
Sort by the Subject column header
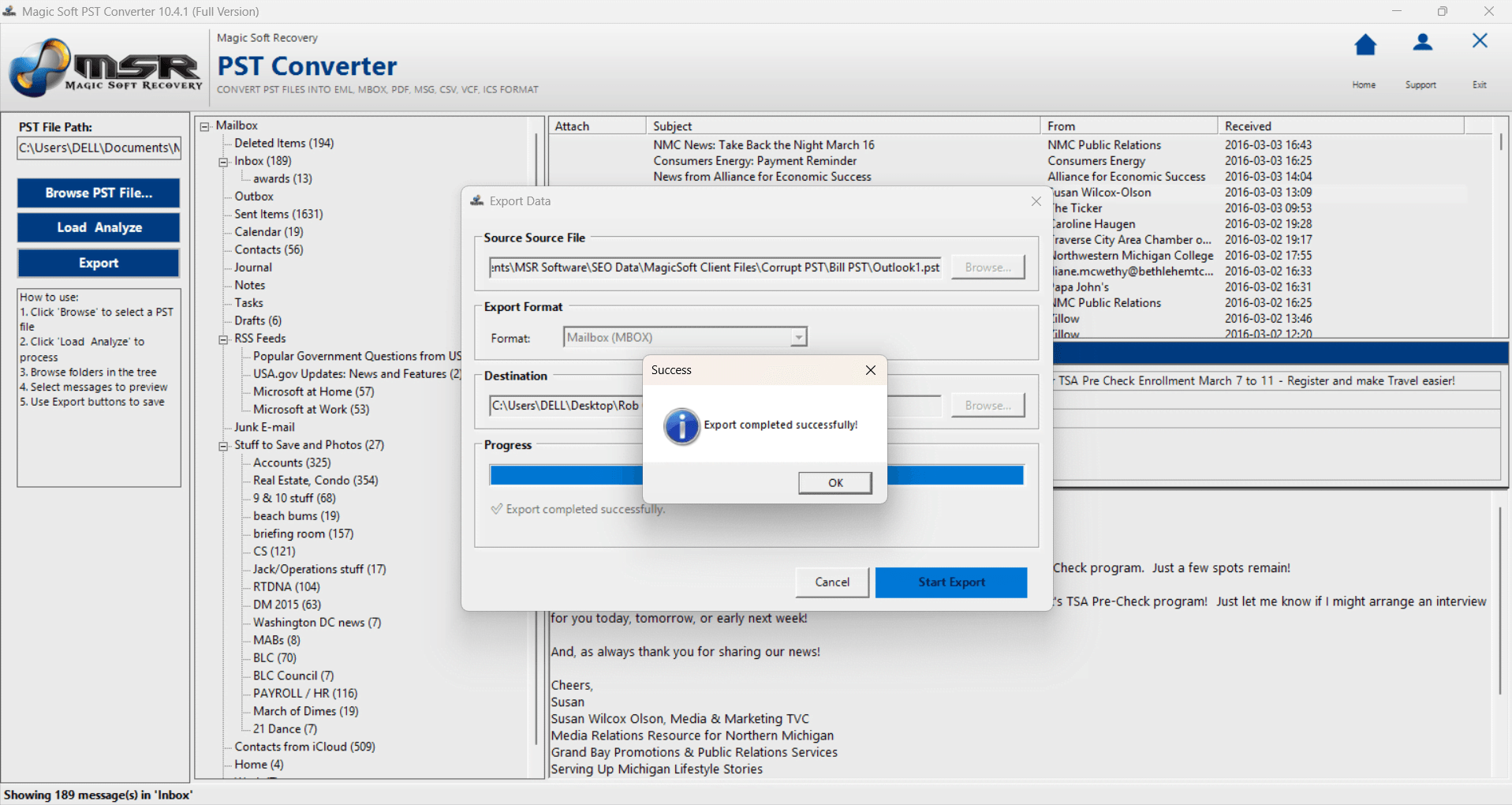coord(843,126)
